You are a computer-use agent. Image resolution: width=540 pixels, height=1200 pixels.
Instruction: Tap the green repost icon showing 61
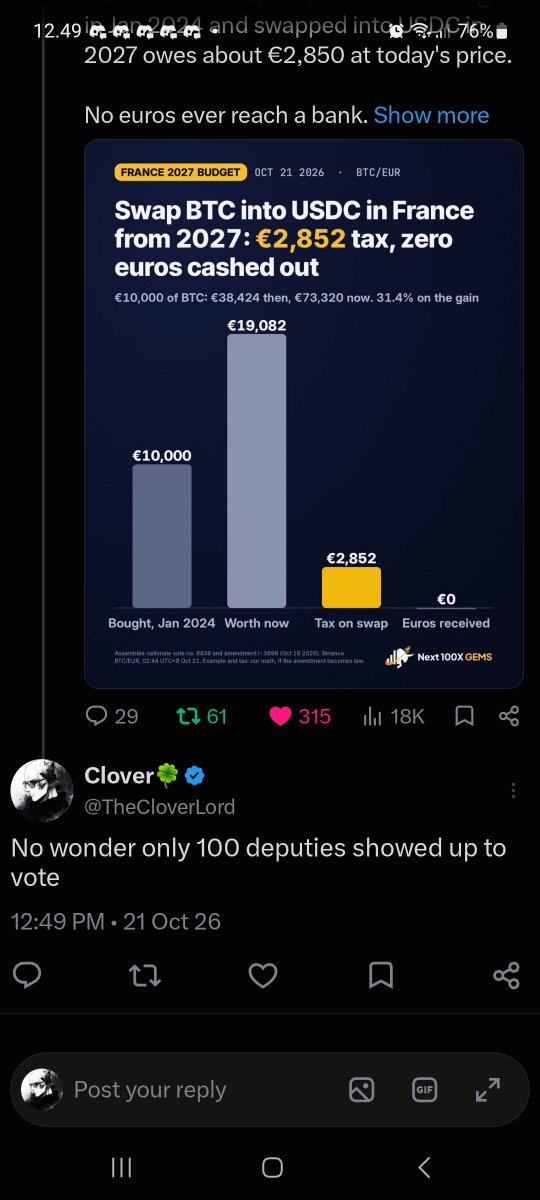(201, 716)
